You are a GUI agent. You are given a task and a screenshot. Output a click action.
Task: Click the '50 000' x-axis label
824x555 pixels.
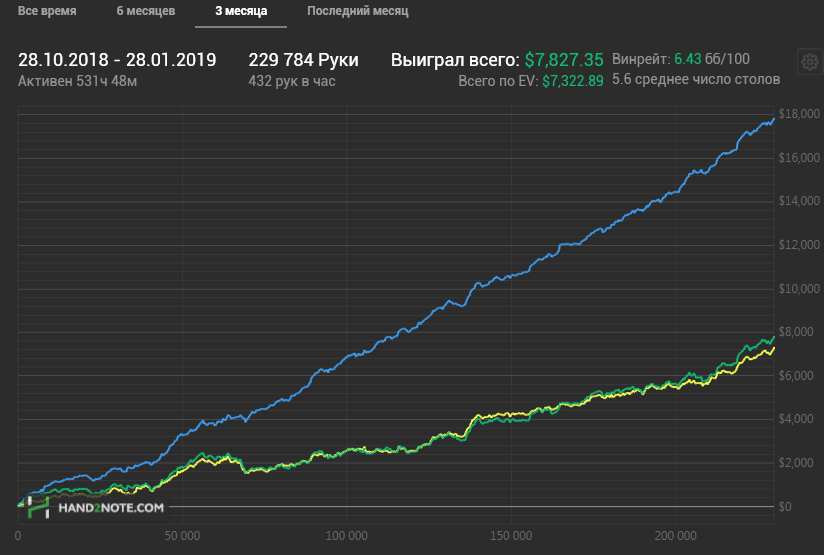pos(182,536)
